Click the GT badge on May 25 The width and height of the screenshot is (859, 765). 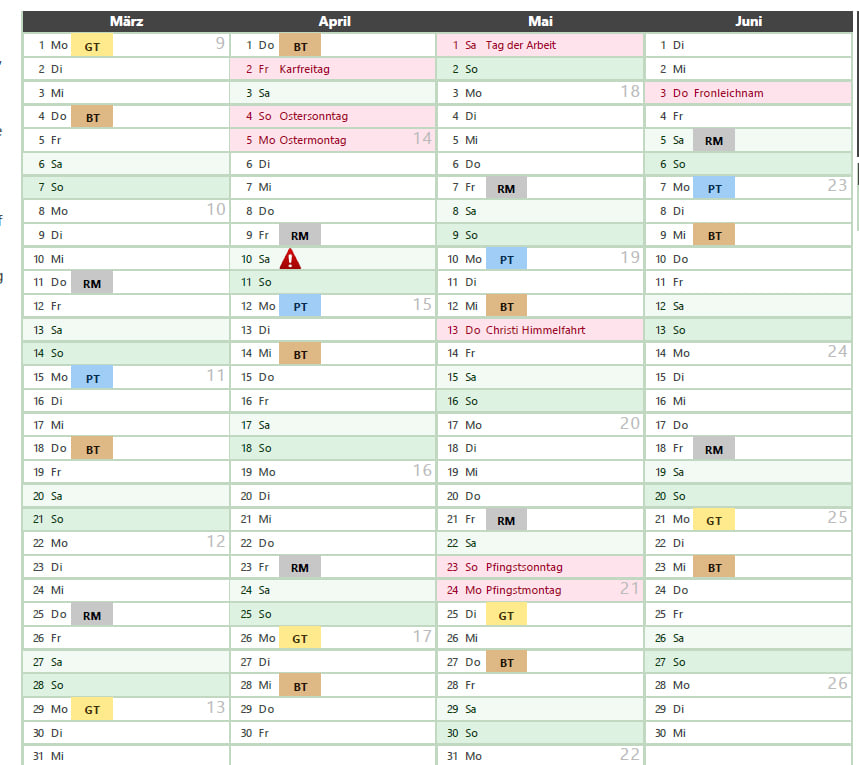[506, 615]
